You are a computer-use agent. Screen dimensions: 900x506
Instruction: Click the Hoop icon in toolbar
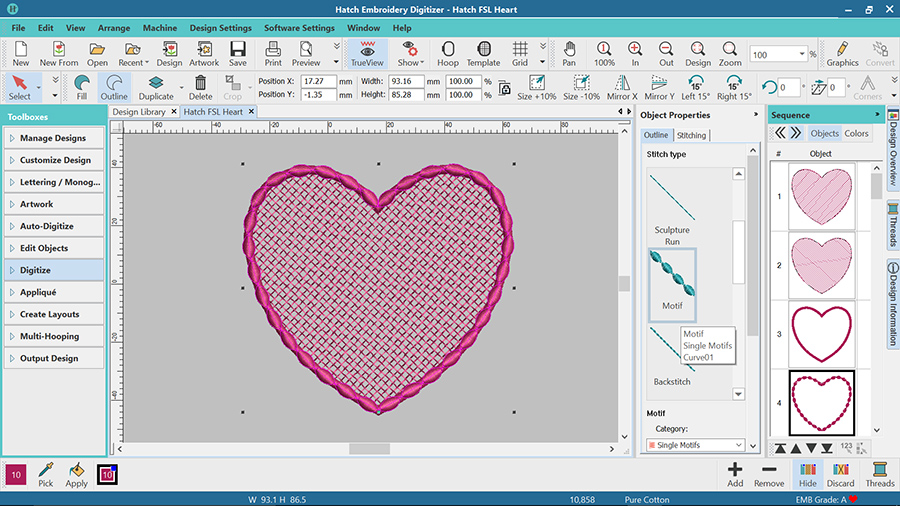tap(447, 54)
